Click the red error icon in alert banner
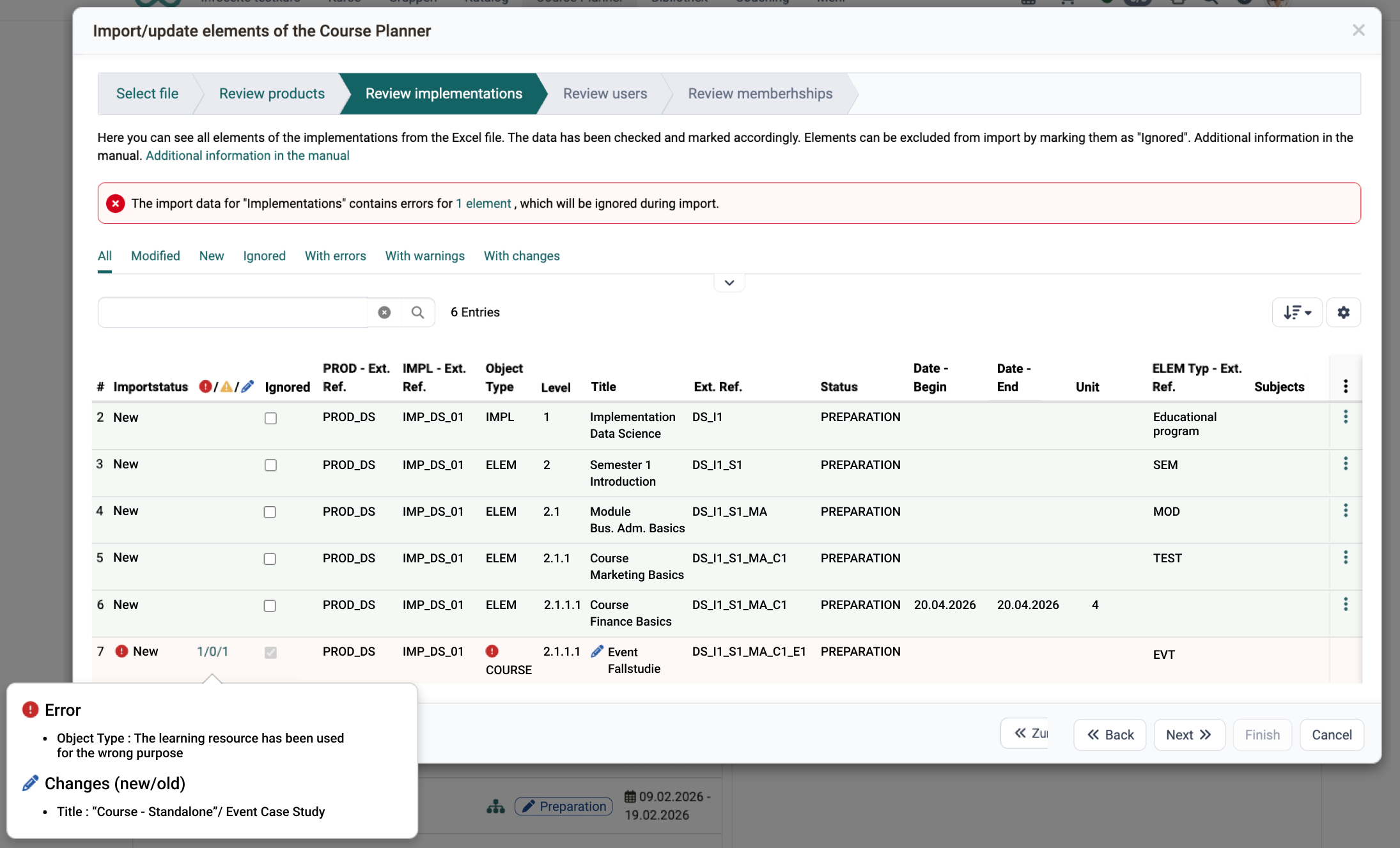Image resolution: width=1400 pixels, height=848 pixels. pyautogui.click(x=115, y=203)
